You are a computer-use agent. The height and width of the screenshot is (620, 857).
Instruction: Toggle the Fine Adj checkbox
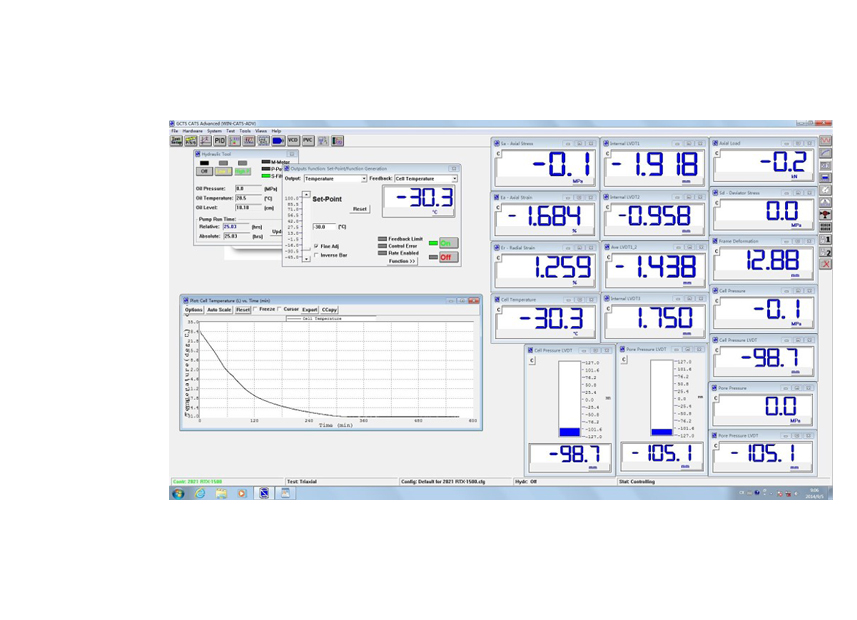[316, 245]
